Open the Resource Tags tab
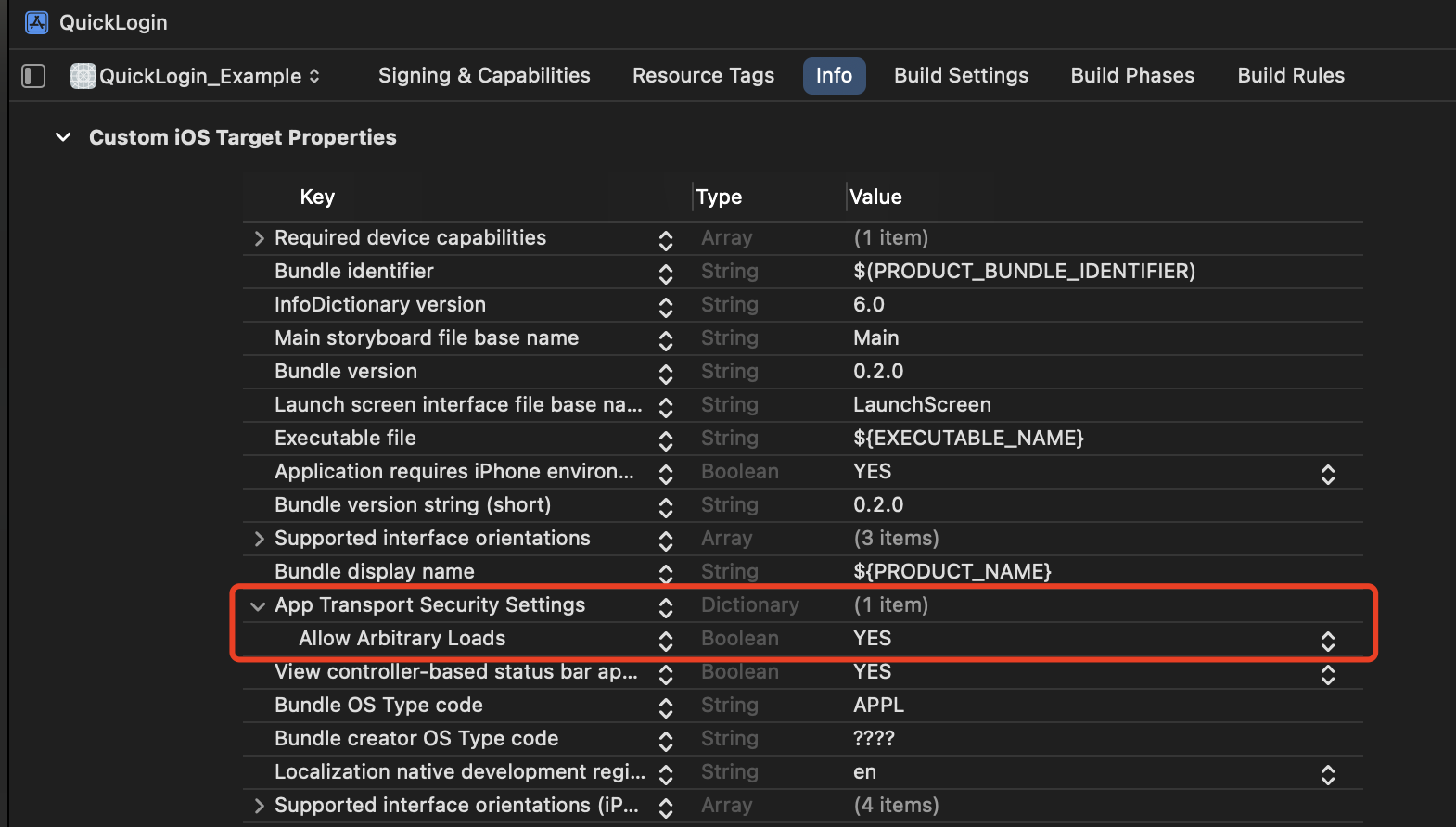Image resolution: width=1456 pixels, height=827 pixels. (703, 75)
